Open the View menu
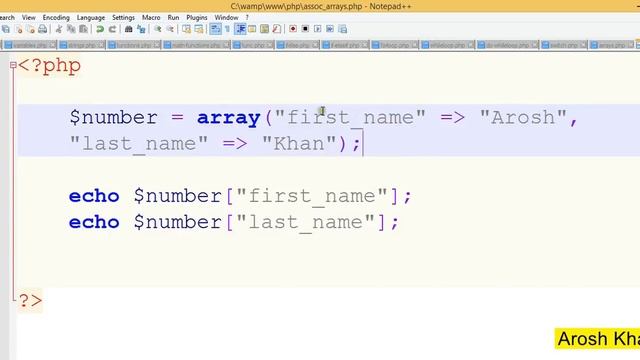Viewport: 640px width, 360px height. point(29,18)
